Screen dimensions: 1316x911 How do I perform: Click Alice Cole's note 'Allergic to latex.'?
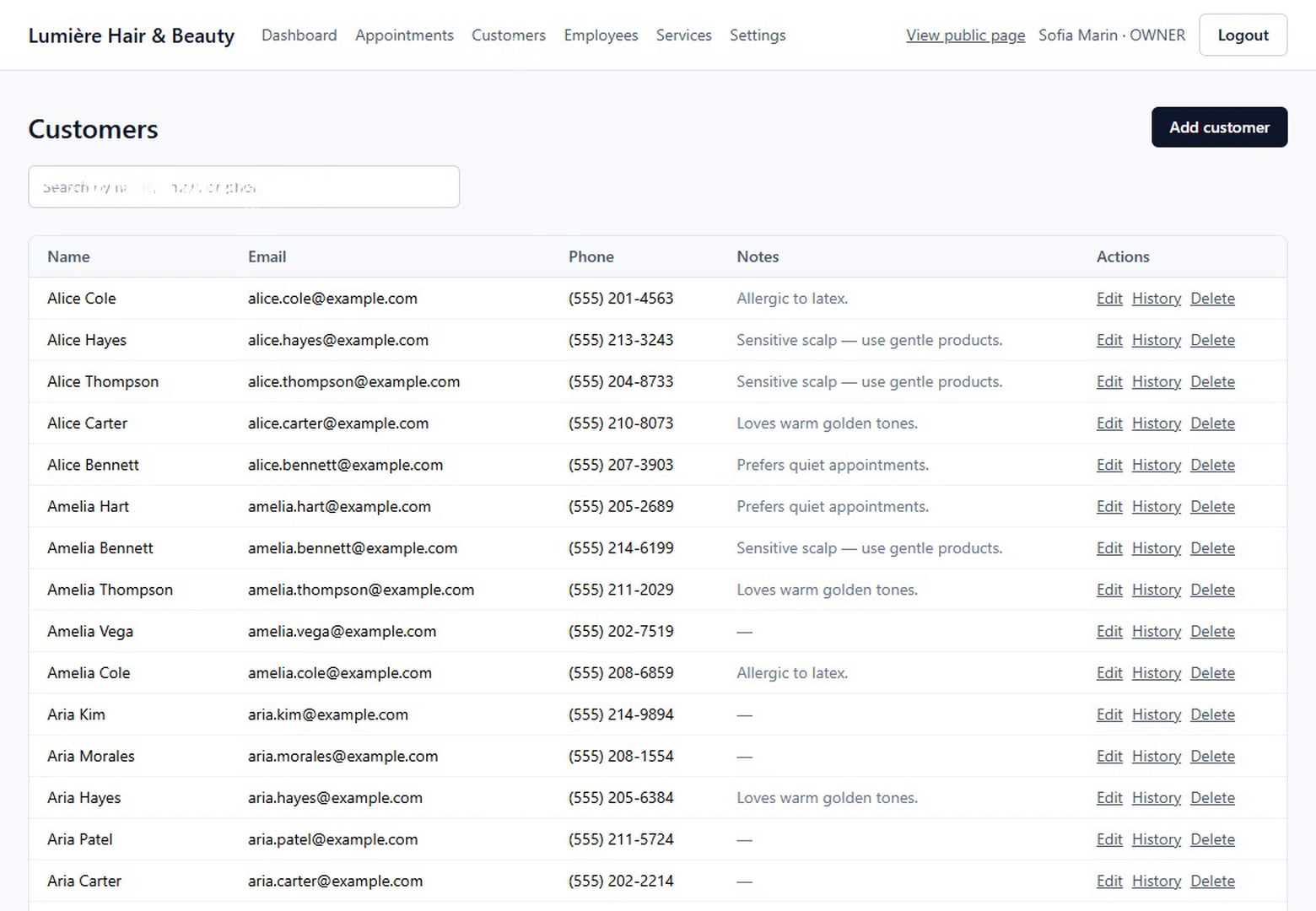pos(792,299)
